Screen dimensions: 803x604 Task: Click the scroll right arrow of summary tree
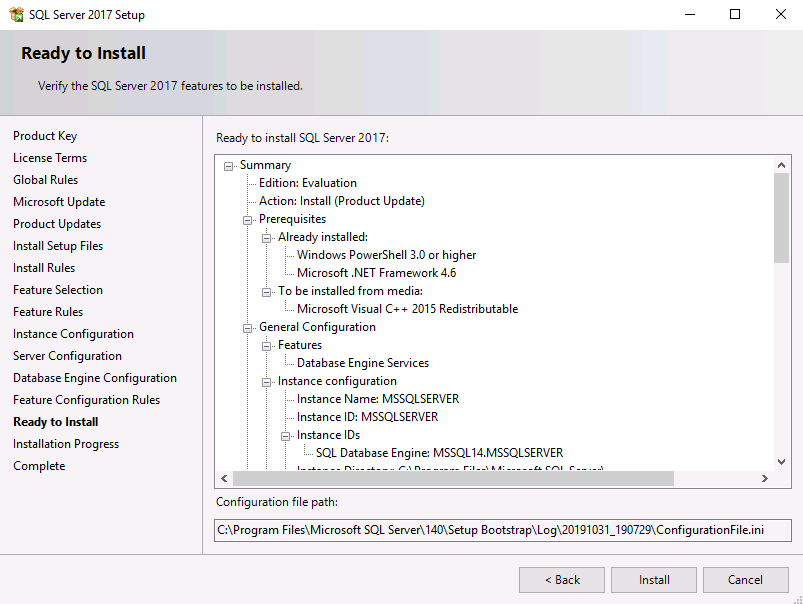pyautogui.click(x=764, y=478)
